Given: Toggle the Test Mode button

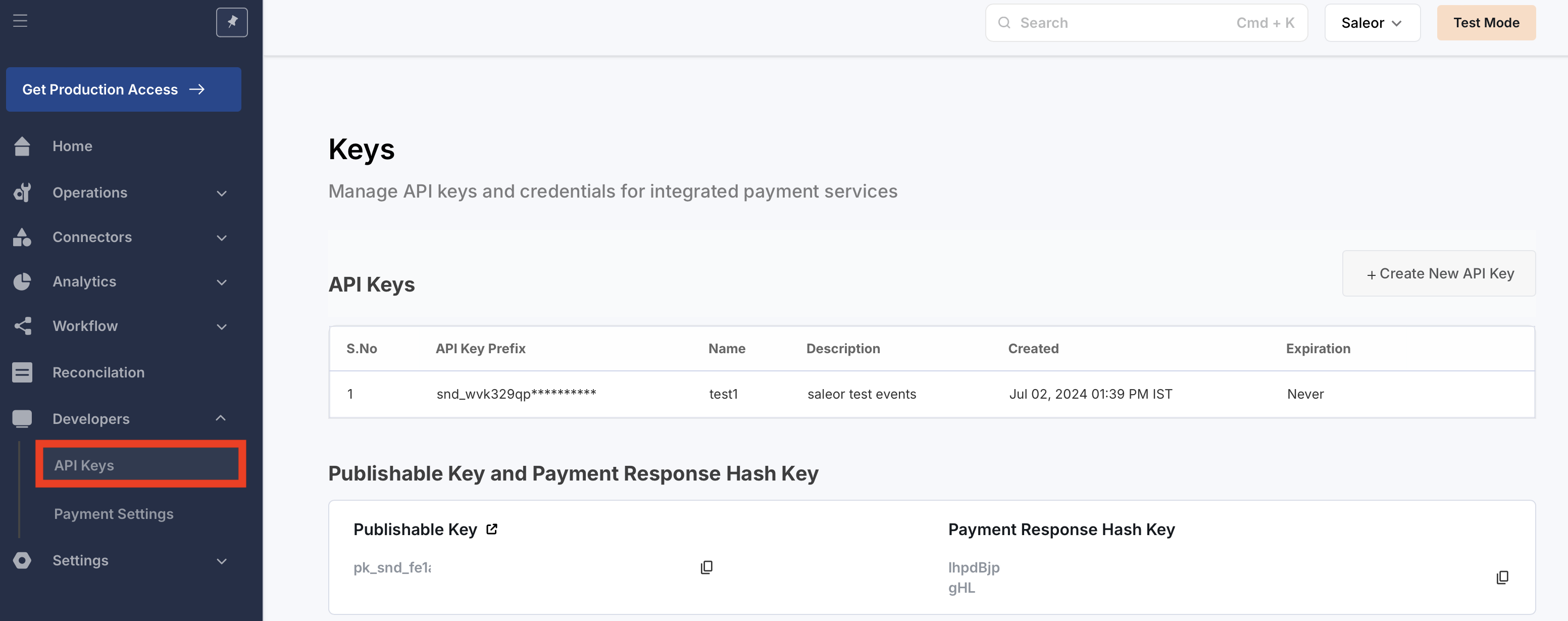Looking at the screenshot, I should click(x=1486, y=23).
